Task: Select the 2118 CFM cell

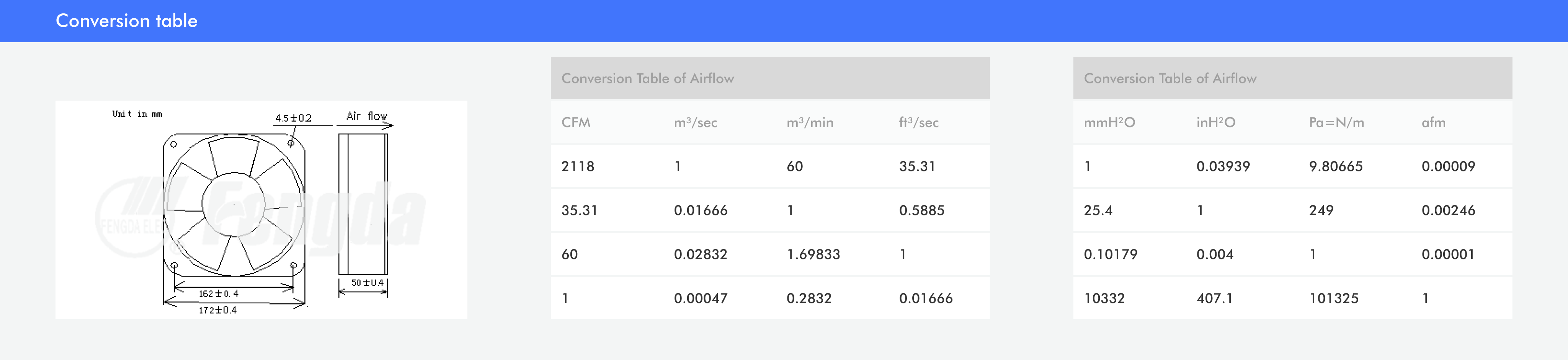Action: (578, 166)
